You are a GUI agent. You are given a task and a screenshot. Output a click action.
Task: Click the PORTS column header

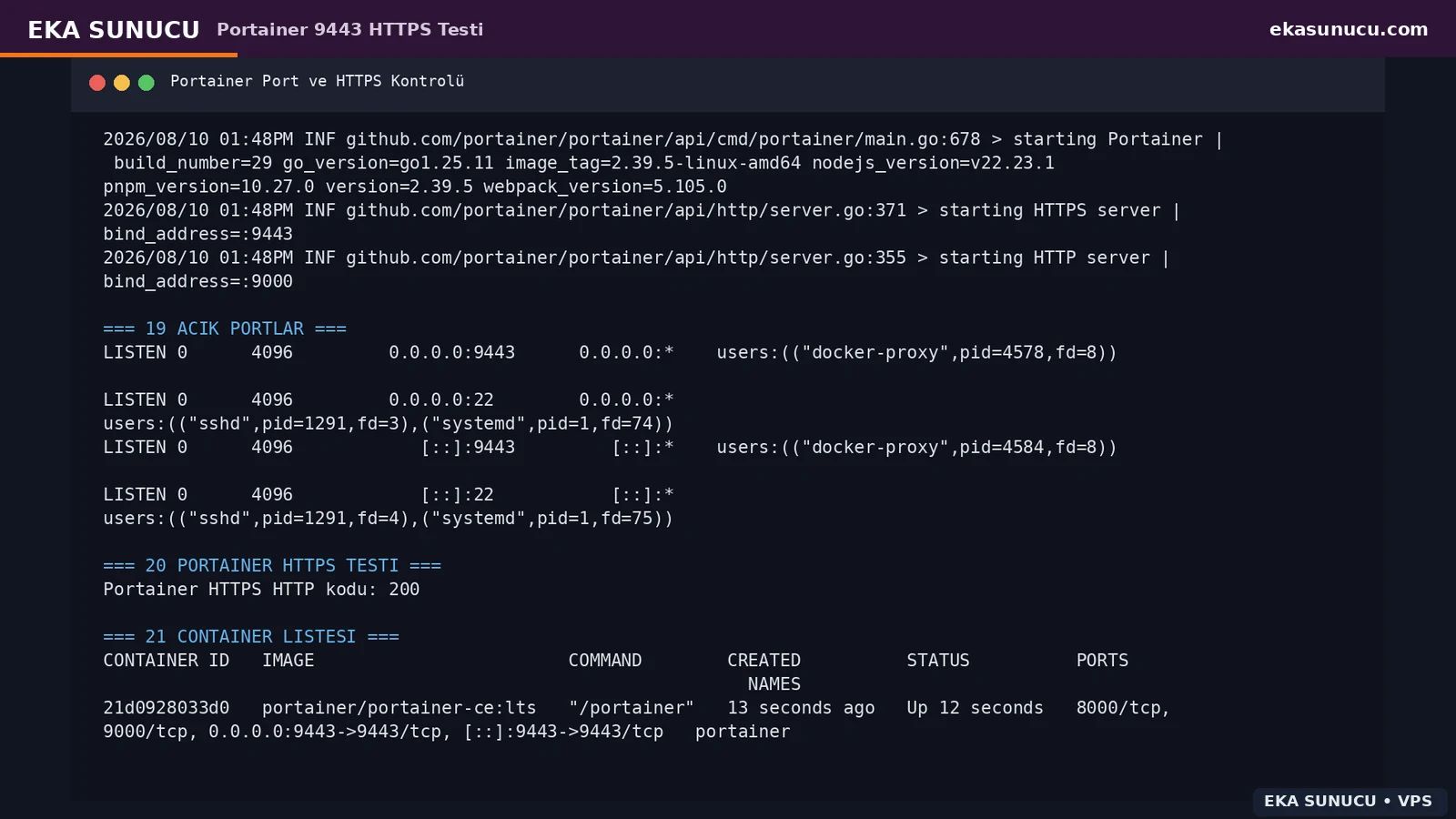[1102, 660]
